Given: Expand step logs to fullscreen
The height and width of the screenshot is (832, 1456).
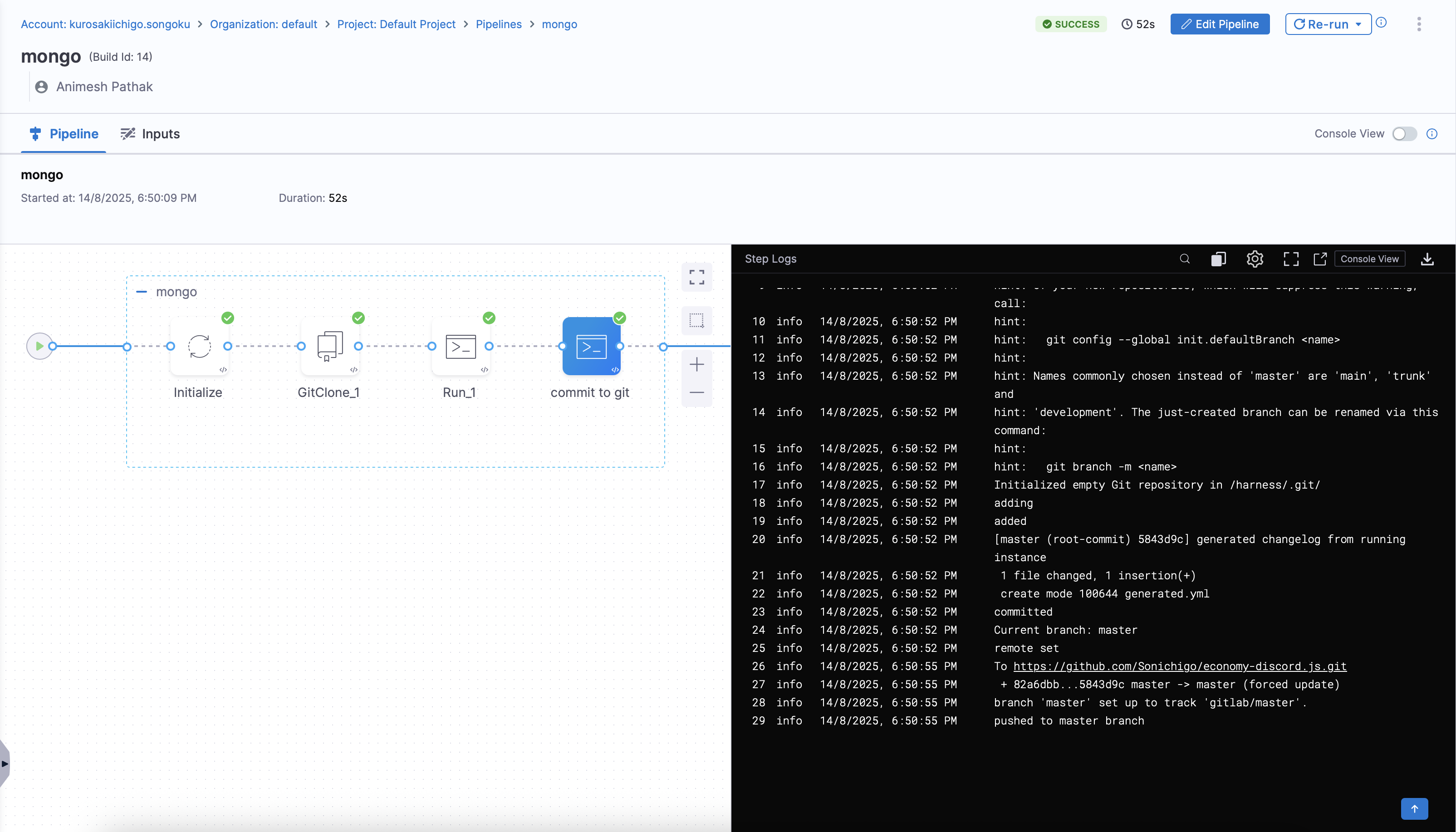Looking at the screenshot, I should 1291,259.
